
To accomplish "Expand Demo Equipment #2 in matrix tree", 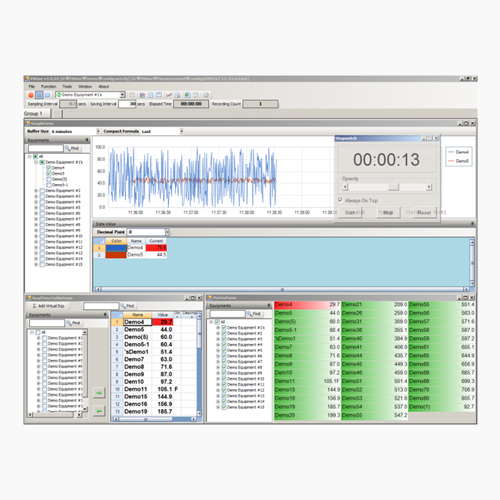I will (218, 333).
